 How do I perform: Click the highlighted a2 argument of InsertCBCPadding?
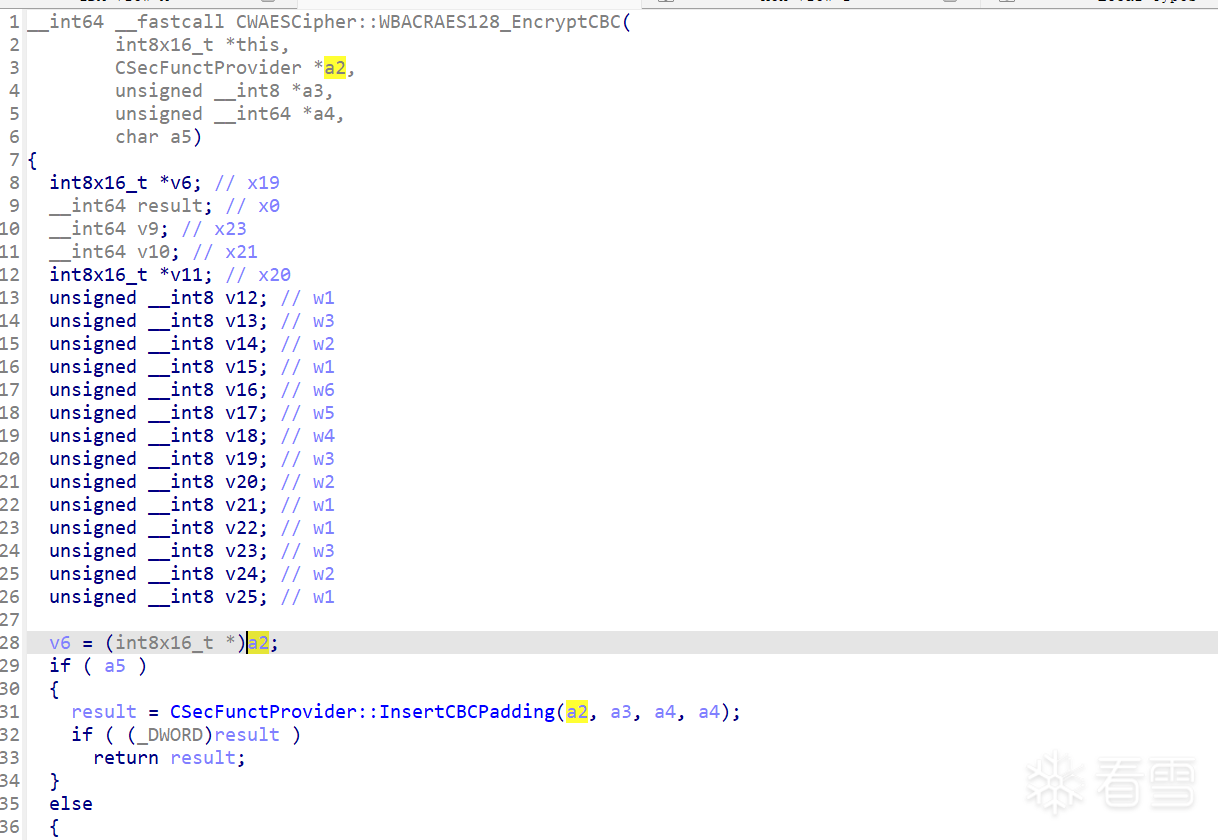pos(577,711)
